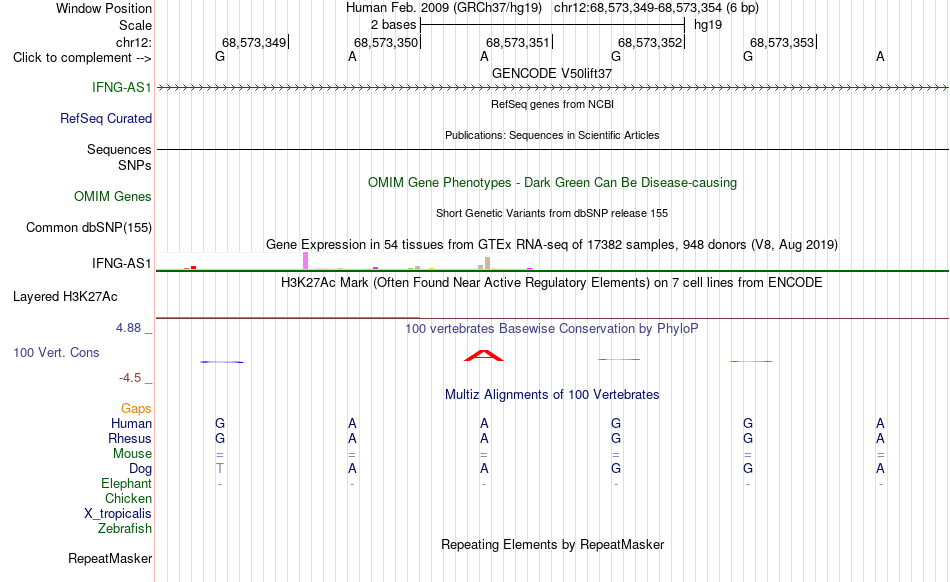Viewport: 950px width, 582px height.
Task: Select the Human species label
Action: (x=131, y=423)
